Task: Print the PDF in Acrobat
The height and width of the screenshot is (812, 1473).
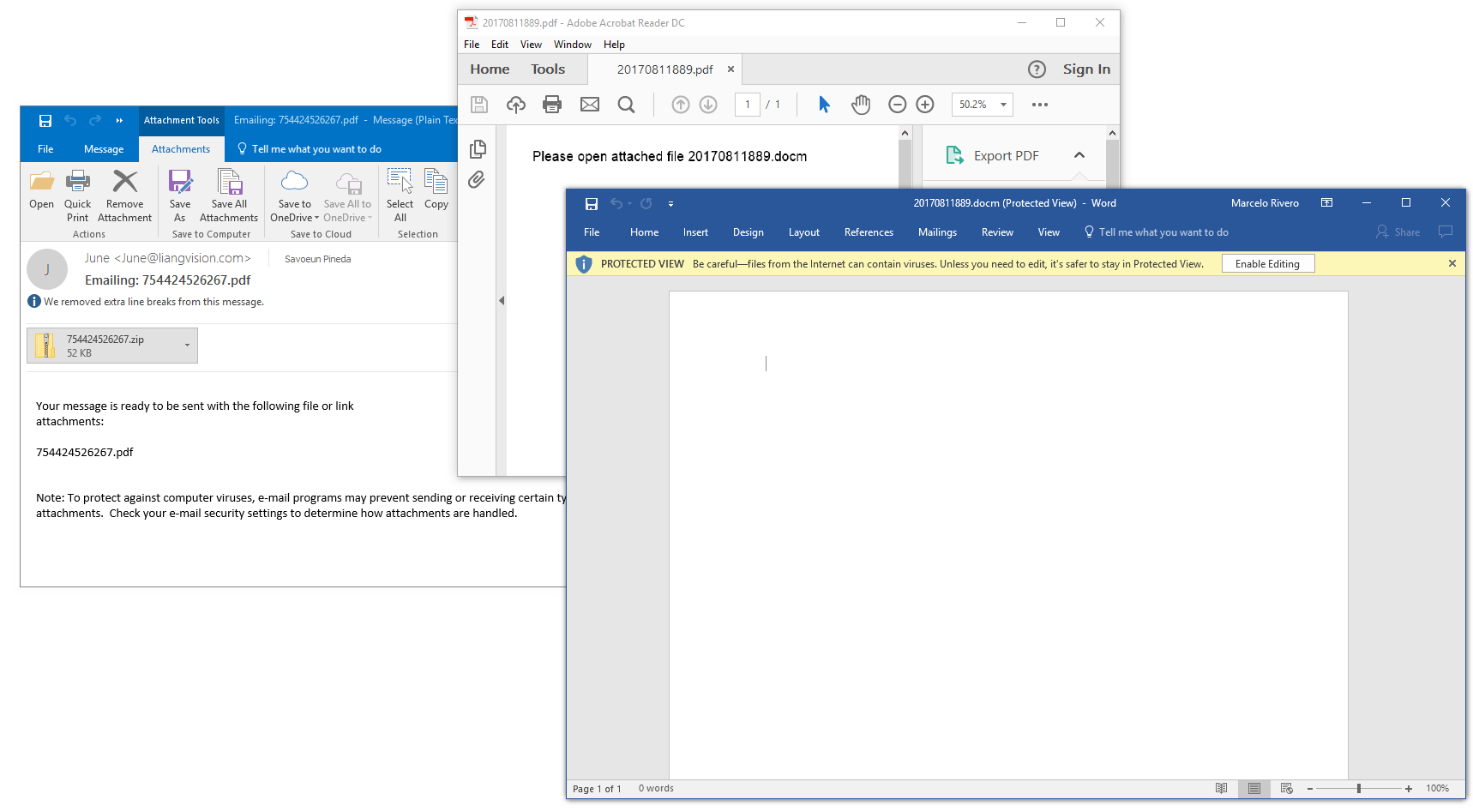Action: point(551,104)
